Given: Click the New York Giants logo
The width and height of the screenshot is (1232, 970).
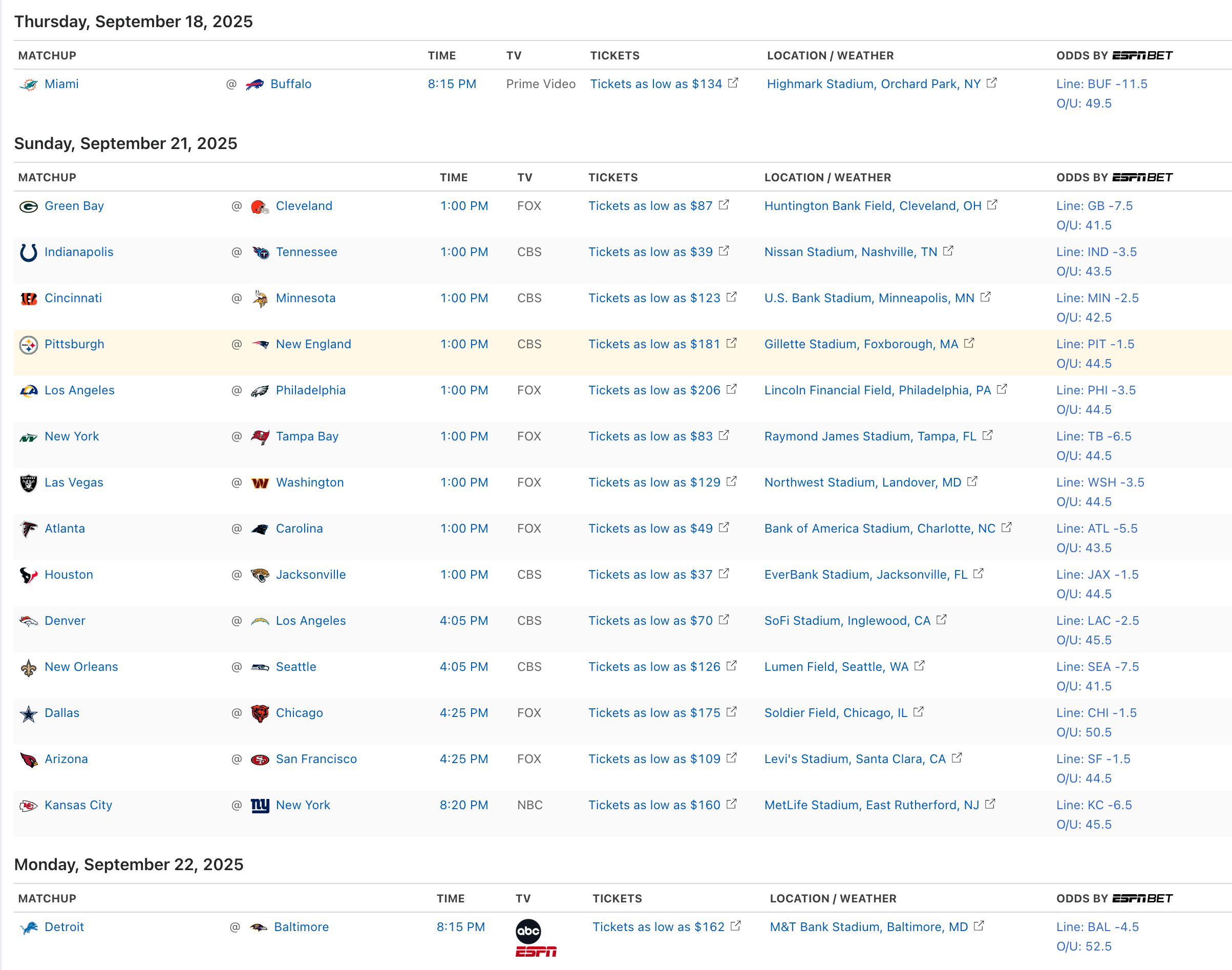Looking at the screenshot, I should pos(260,806).
